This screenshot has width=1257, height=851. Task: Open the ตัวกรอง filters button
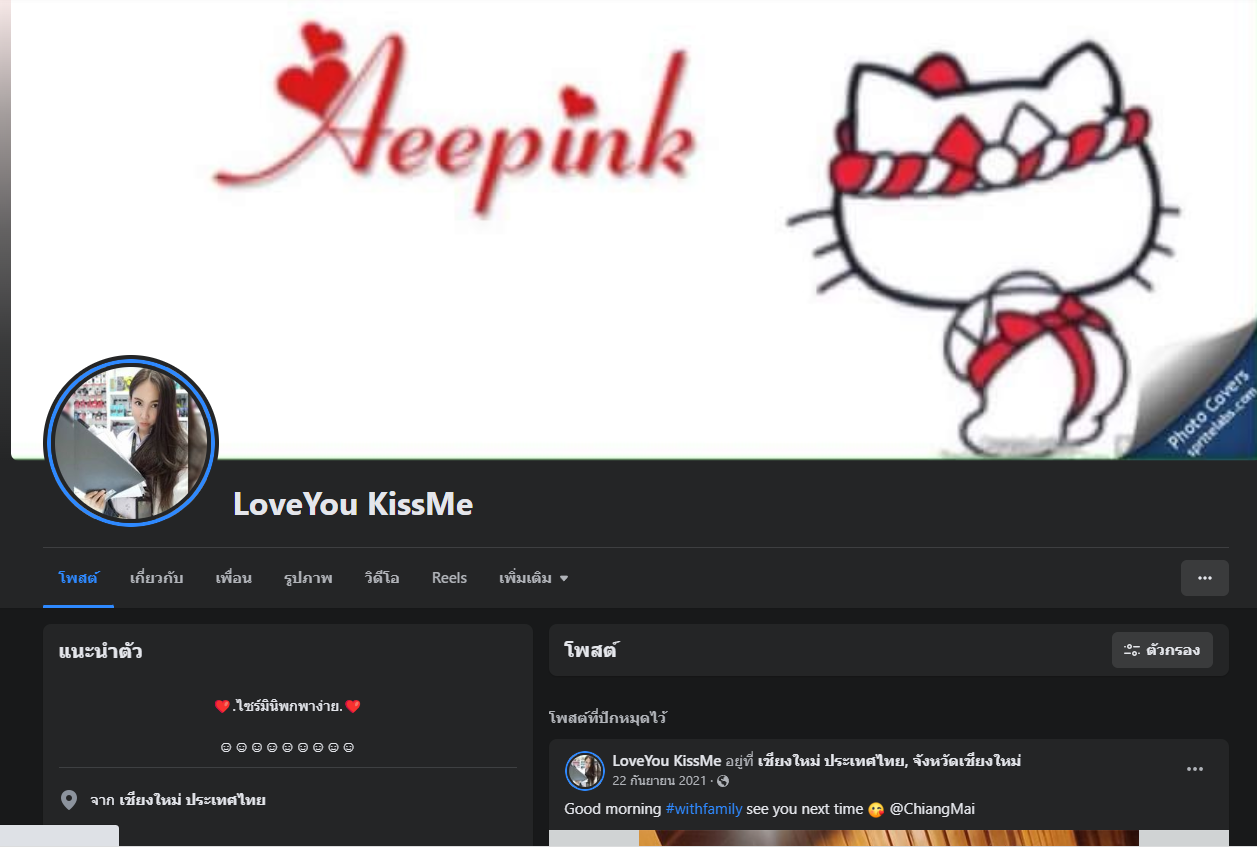tap(1162, 650)
